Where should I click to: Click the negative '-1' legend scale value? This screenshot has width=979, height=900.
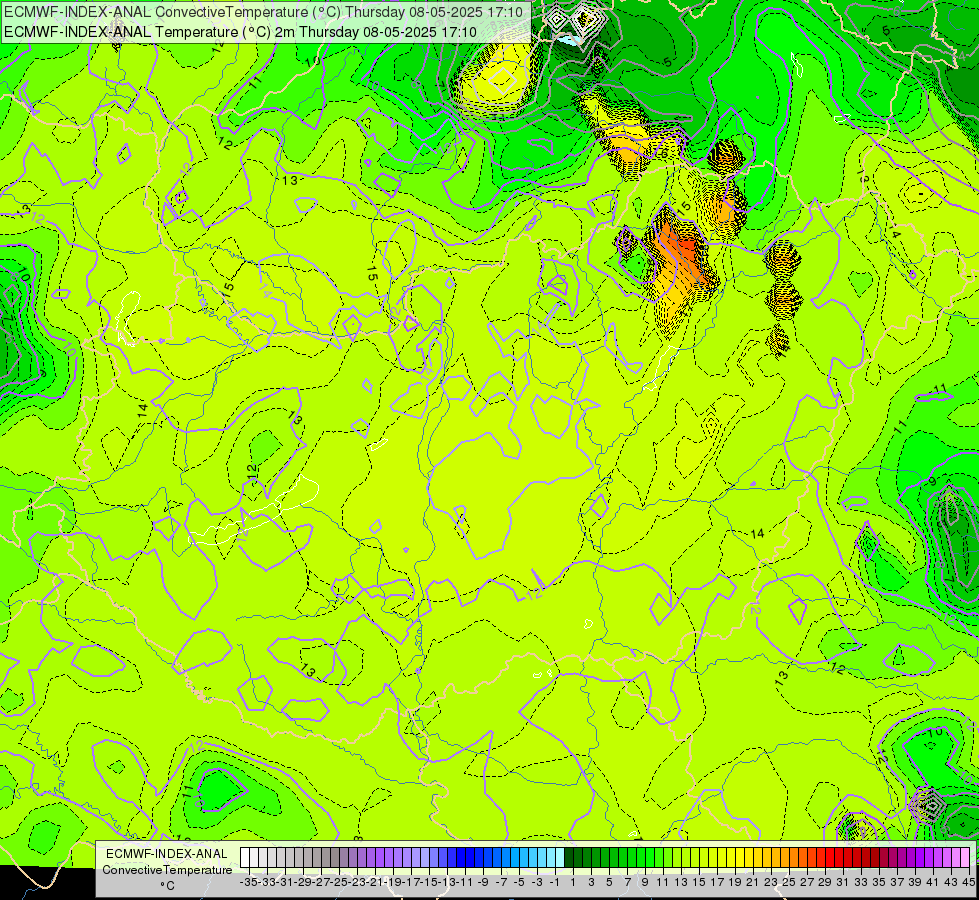(x=555, y=883)
